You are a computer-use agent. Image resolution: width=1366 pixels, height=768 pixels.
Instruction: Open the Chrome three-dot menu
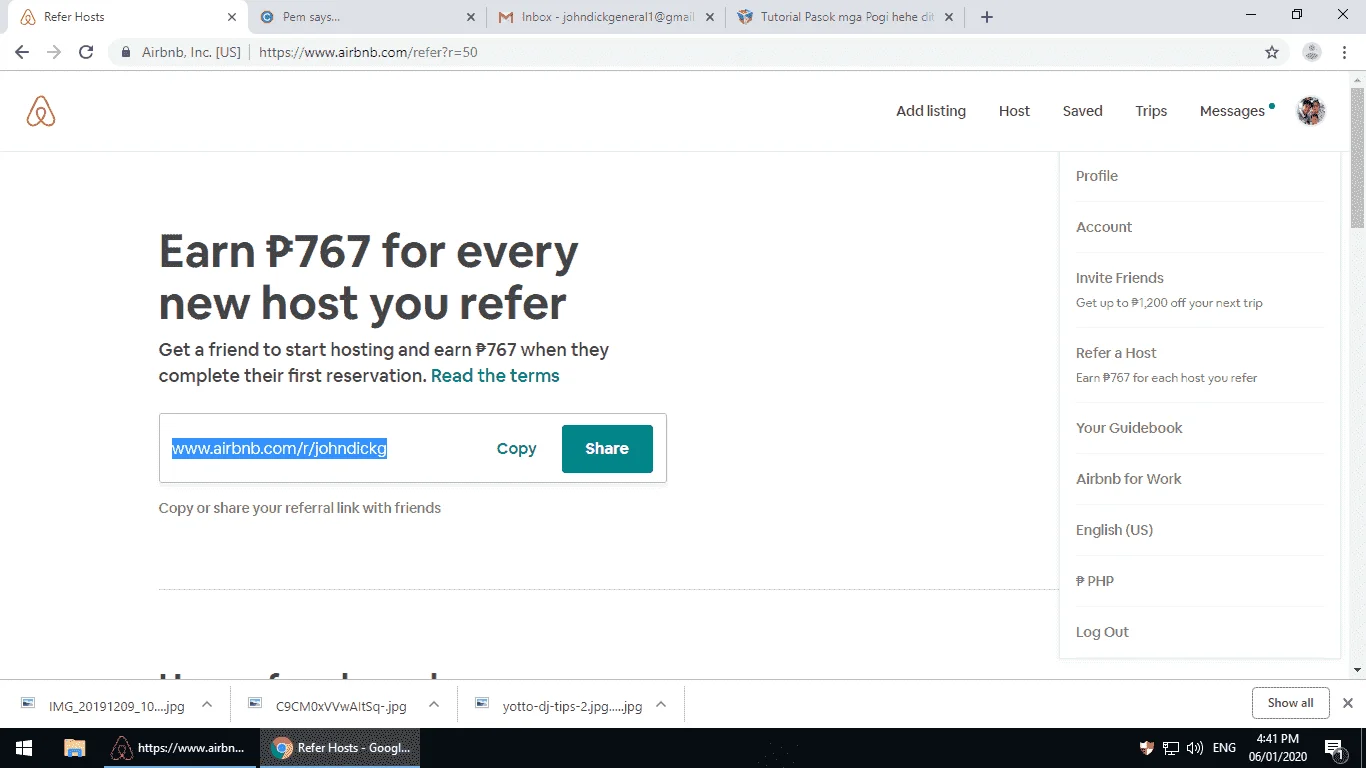tap(1344, 52)
